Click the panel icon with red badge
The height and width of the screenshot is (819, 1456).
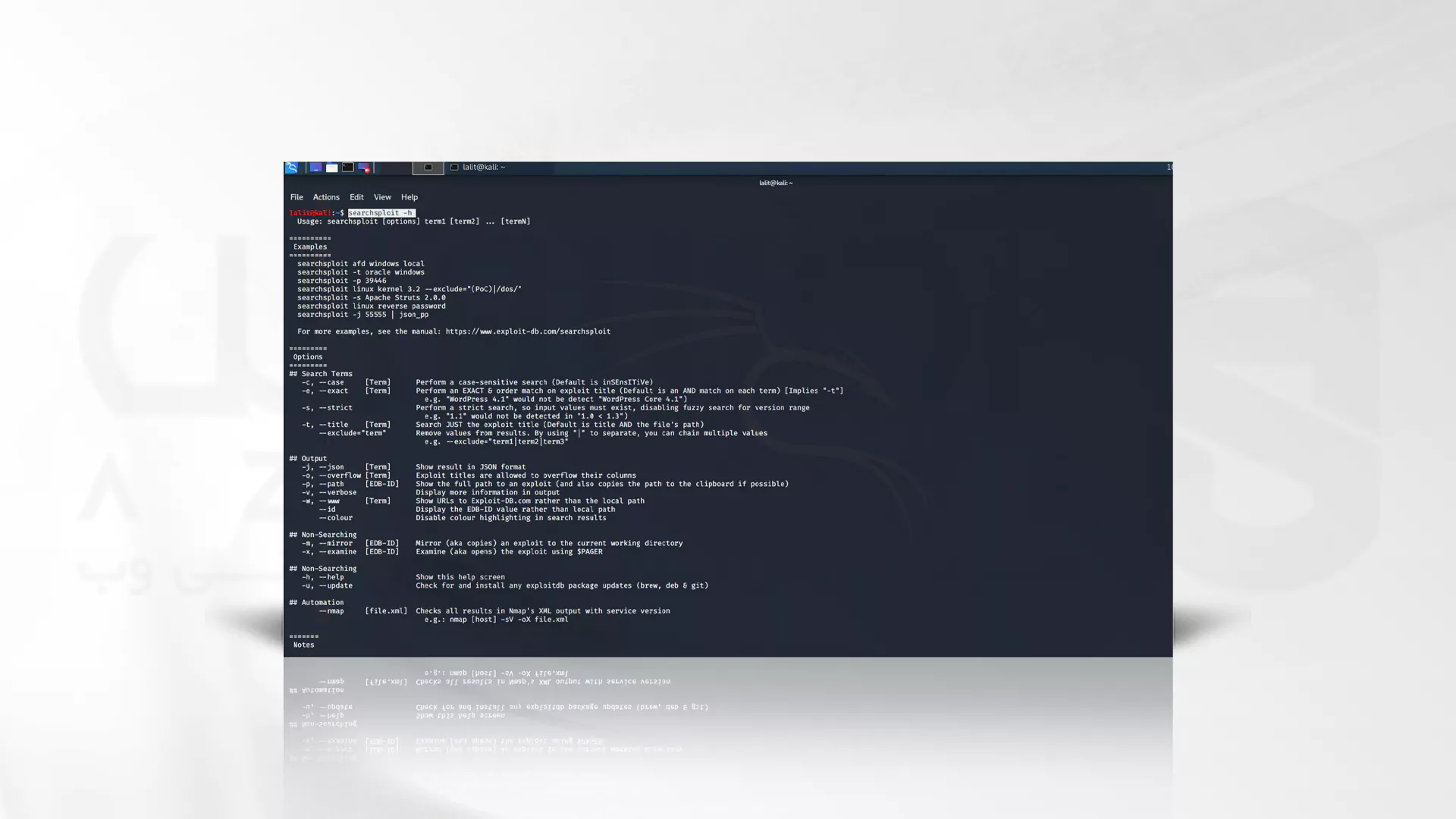pos(364,168)
